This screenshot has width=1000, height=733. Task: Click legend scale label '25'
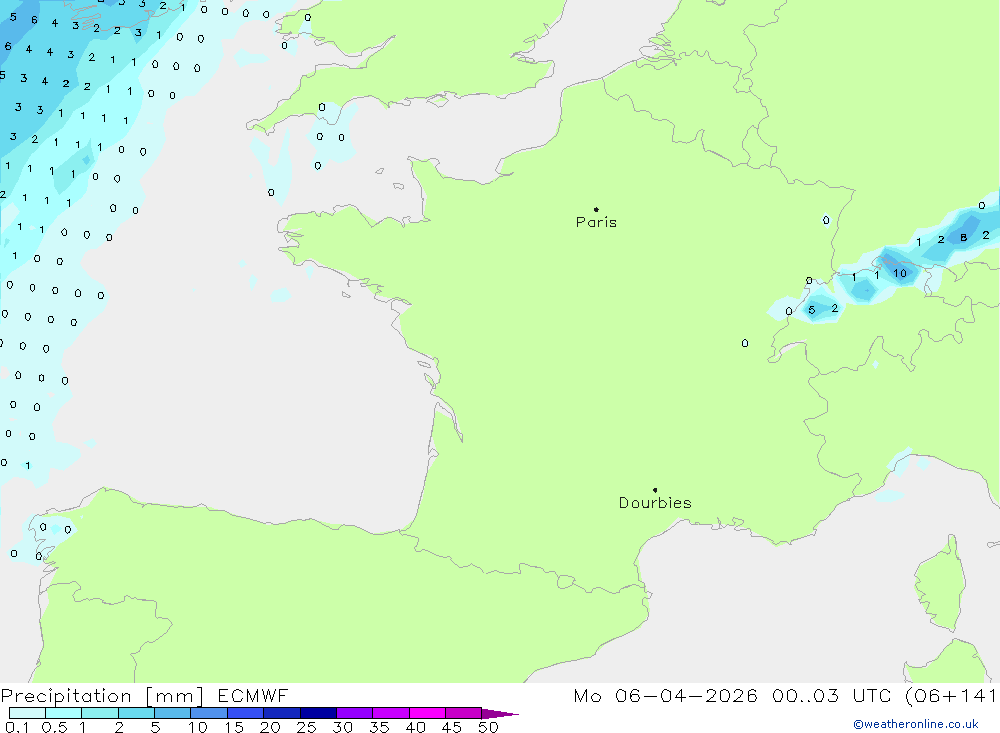pyautogui.click(x=306, y=727)
